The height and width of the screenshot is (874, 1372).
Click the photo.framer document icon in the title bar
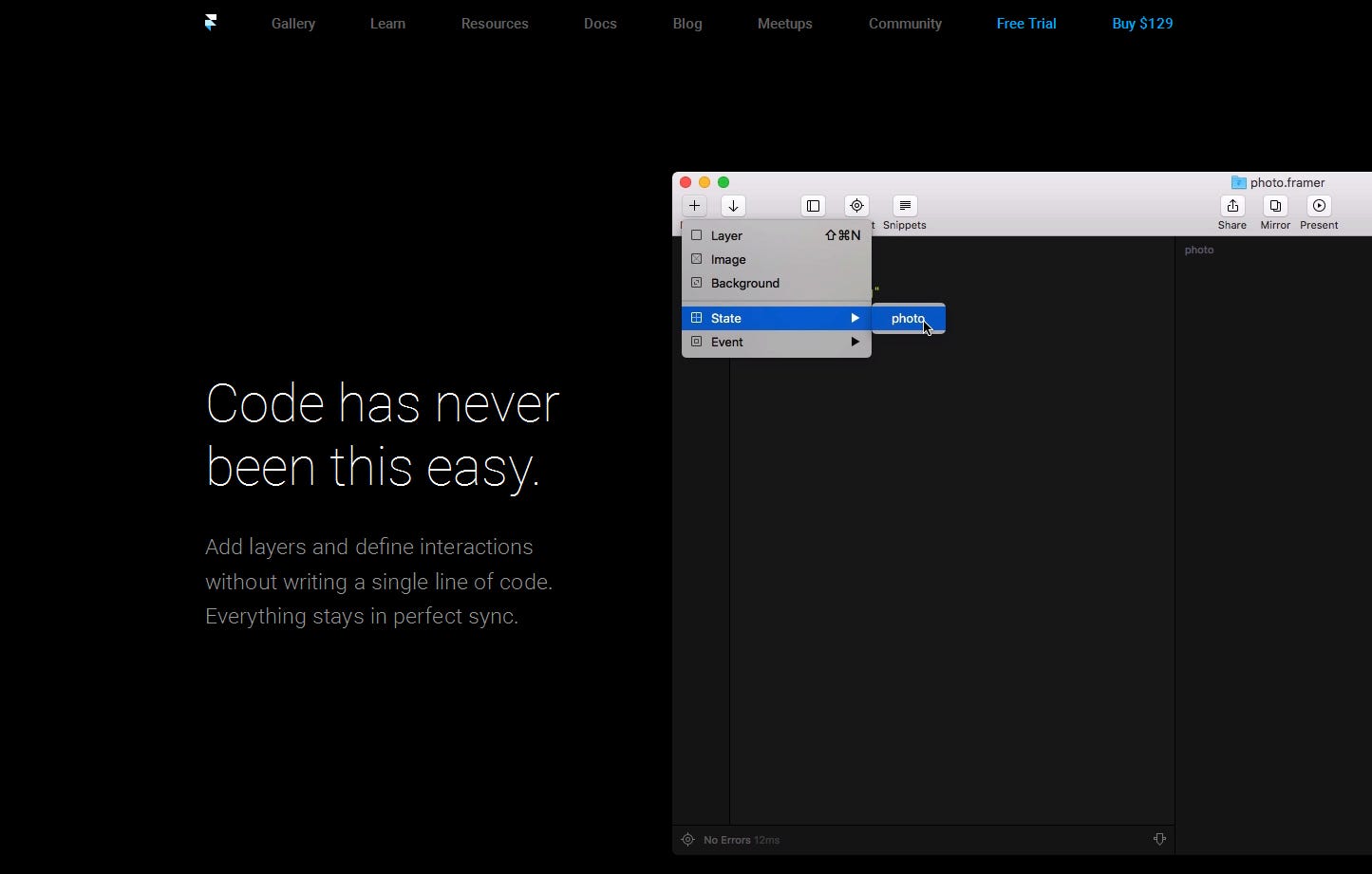pos(1238,182)
